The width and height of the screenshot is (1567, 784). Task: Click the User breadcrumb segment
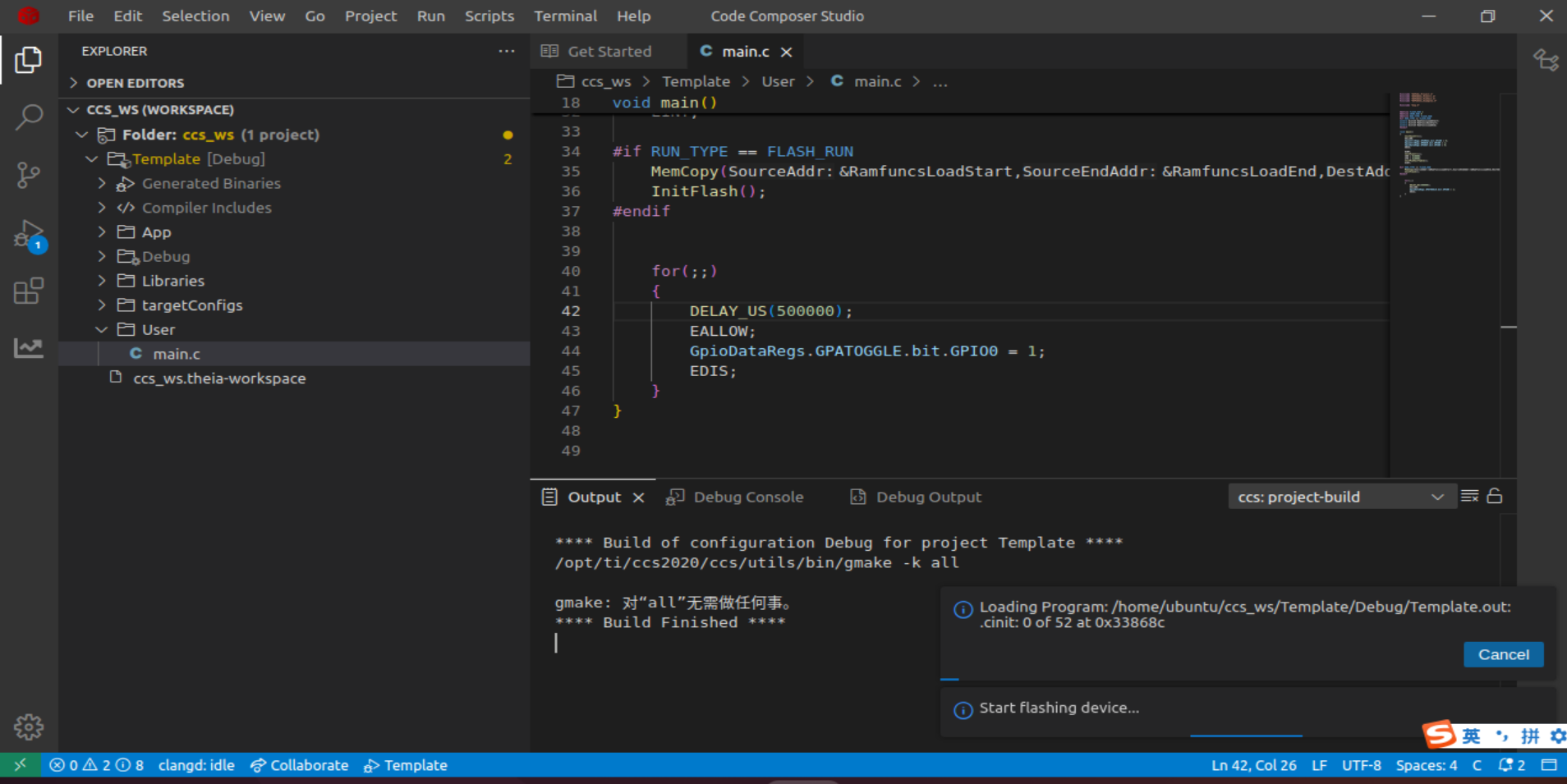point(778,81)
